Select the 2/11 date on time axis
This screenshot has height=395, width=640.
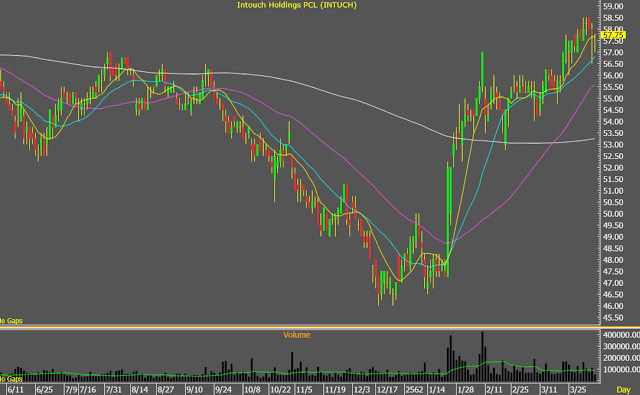click(494, 390)
